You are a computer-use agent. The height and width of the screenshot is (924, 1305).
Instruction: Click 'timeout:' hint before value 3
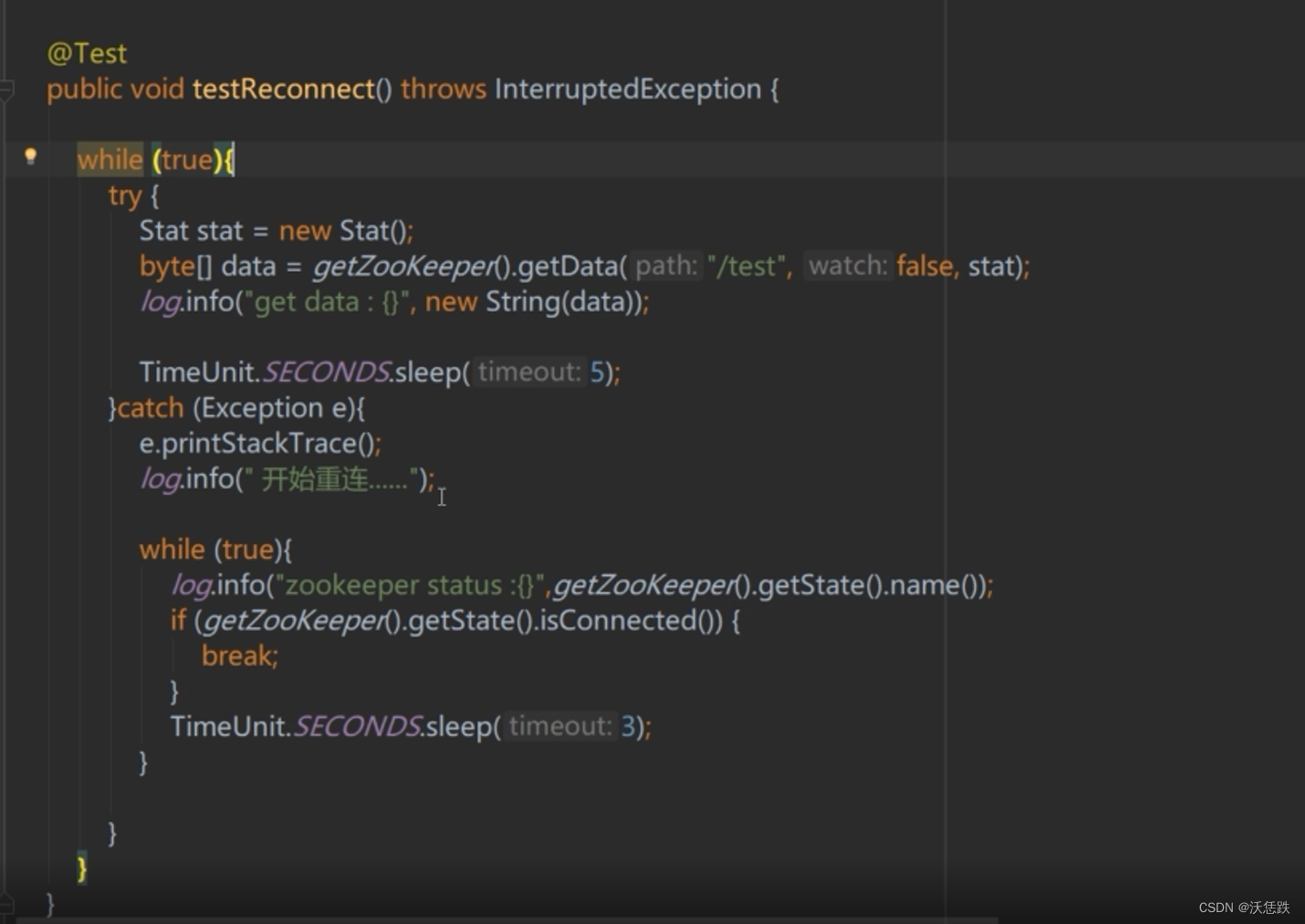click(560, 727)
